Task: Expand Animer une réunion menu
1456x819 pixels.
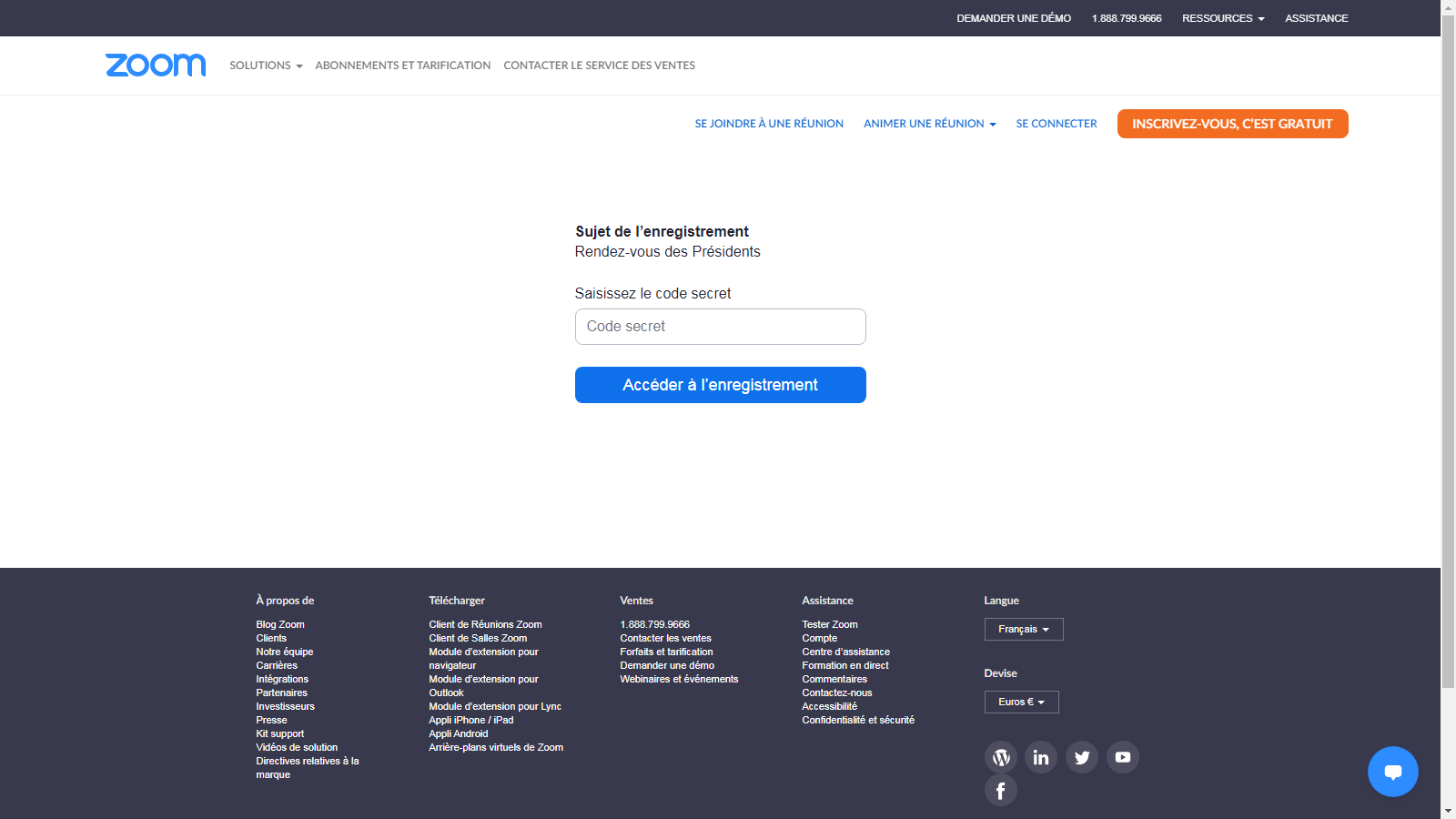Action: point(929,124)
